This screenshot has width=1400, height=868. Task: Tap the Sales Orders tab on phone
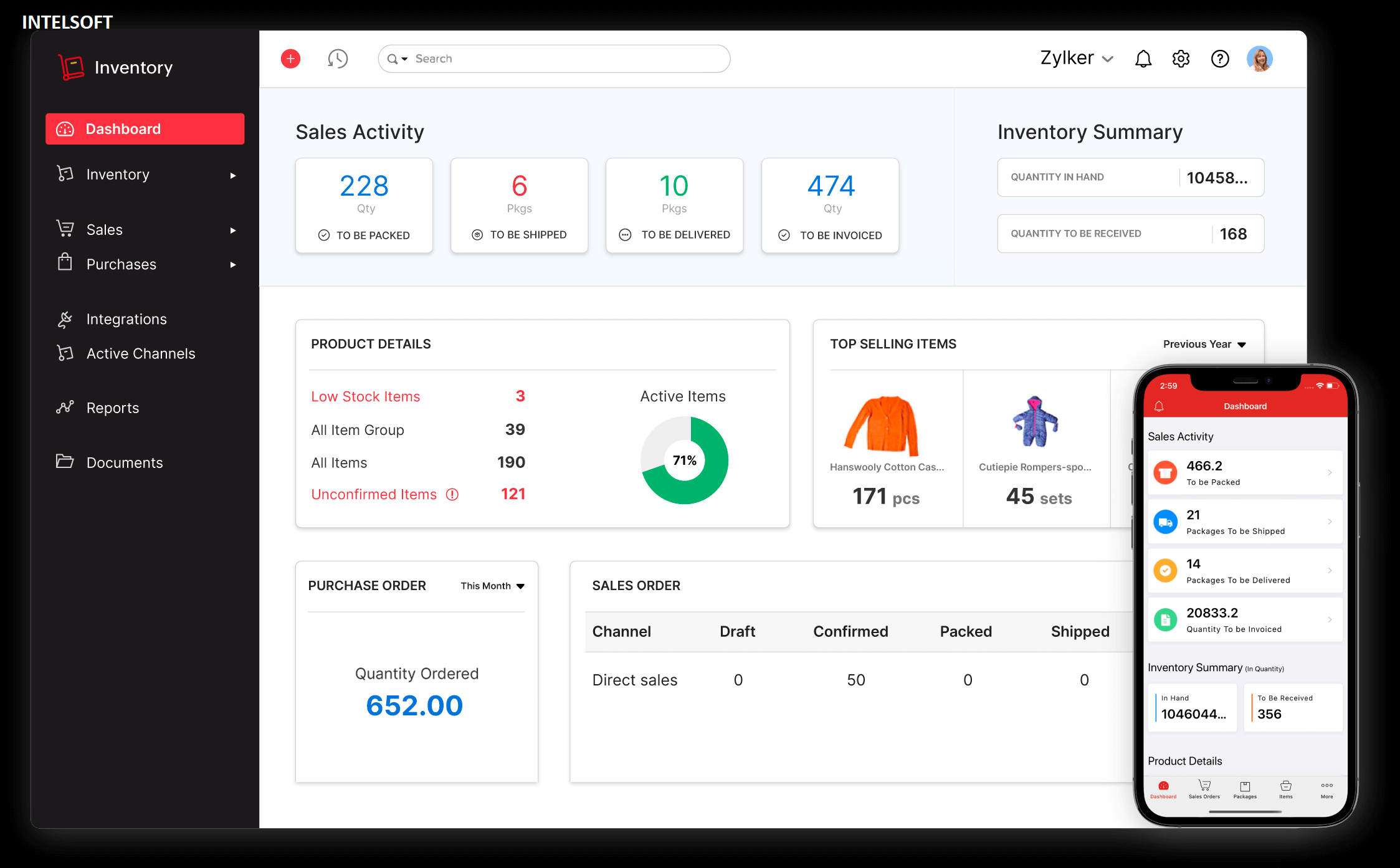1204,789
